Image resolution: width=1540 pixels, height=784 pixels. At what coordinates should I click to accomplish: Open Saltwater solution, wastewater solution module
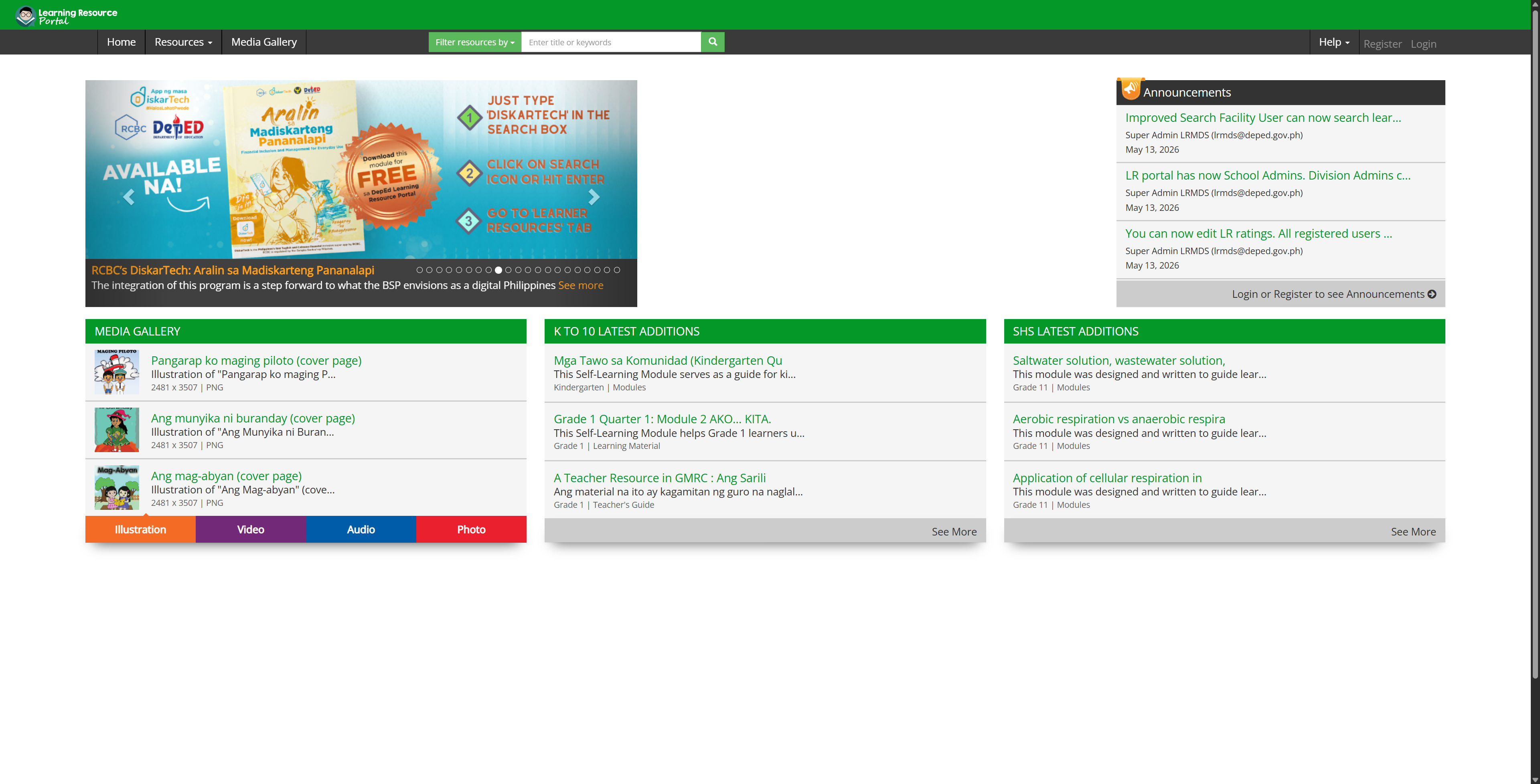click(1119, 360)
